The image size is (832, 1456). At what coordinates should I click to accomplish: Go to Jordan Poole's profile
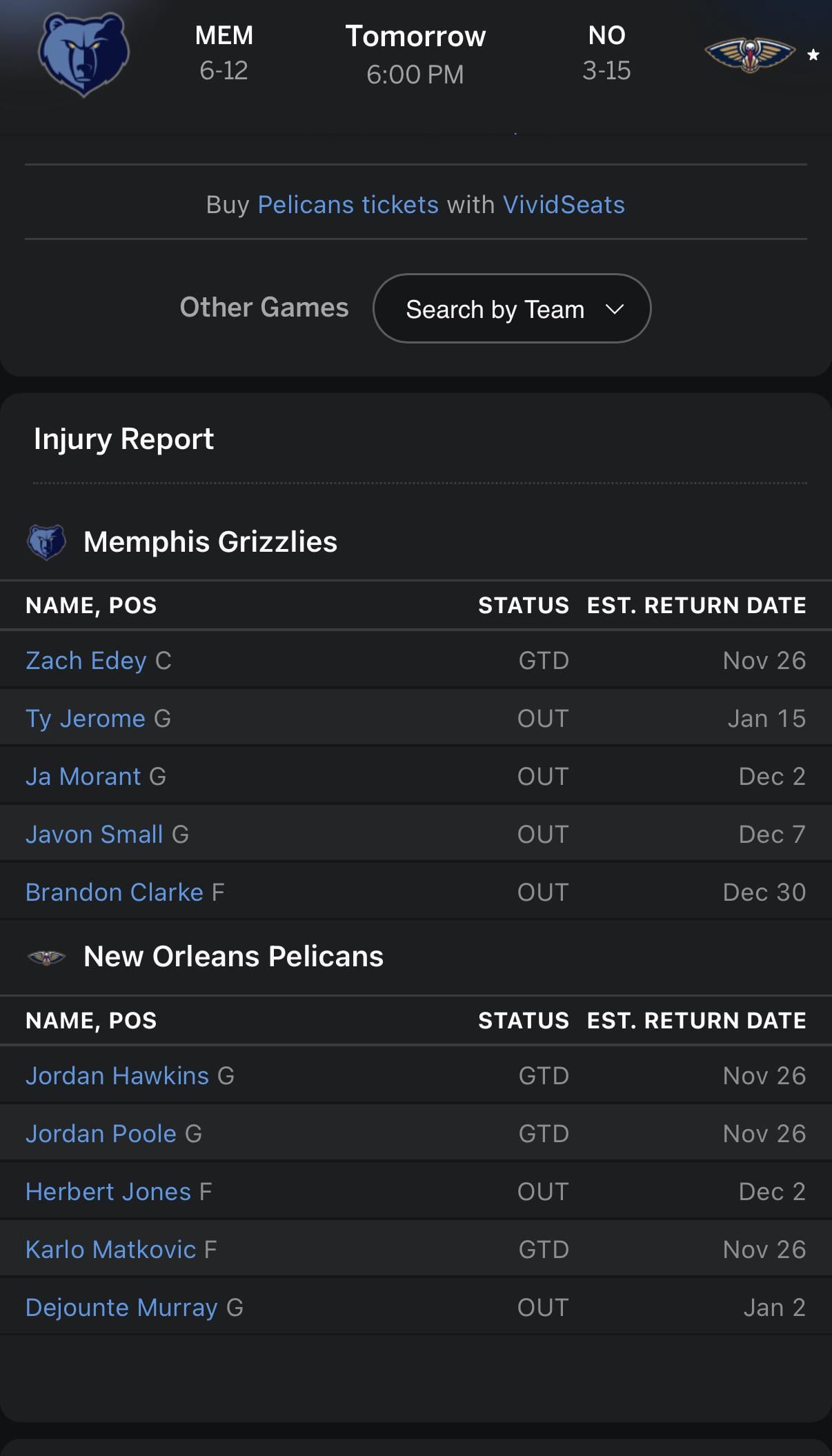(x=101, y=1134)
